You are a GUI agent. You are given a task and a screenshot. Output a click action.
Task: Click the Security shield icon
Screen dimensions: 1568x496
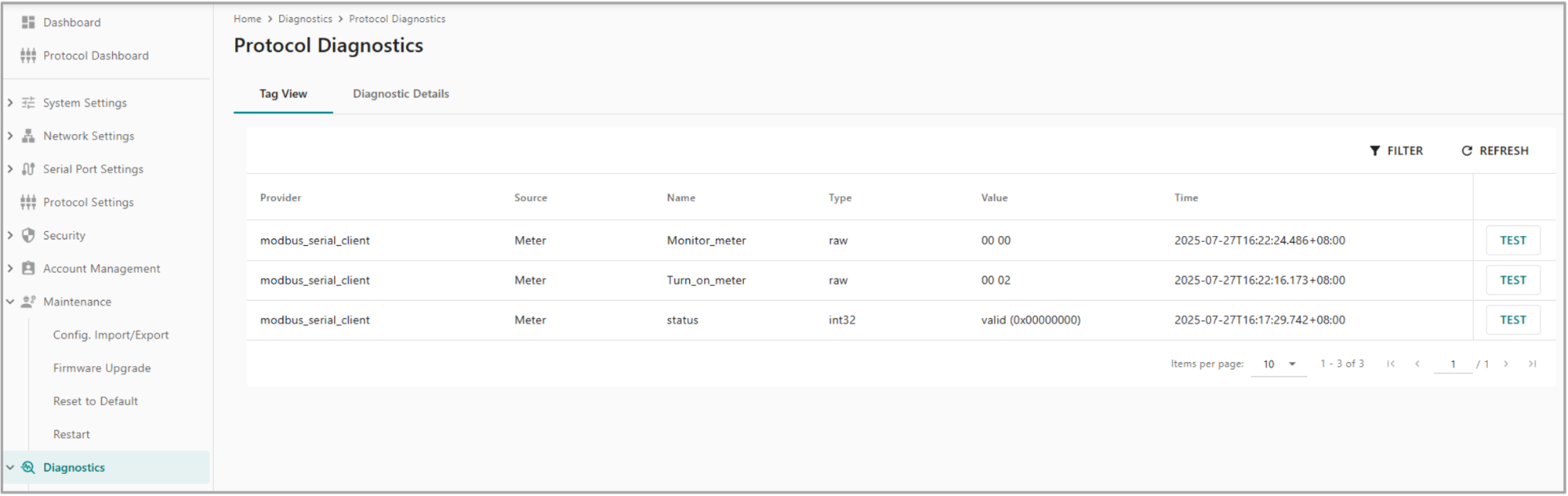point(29,235)
